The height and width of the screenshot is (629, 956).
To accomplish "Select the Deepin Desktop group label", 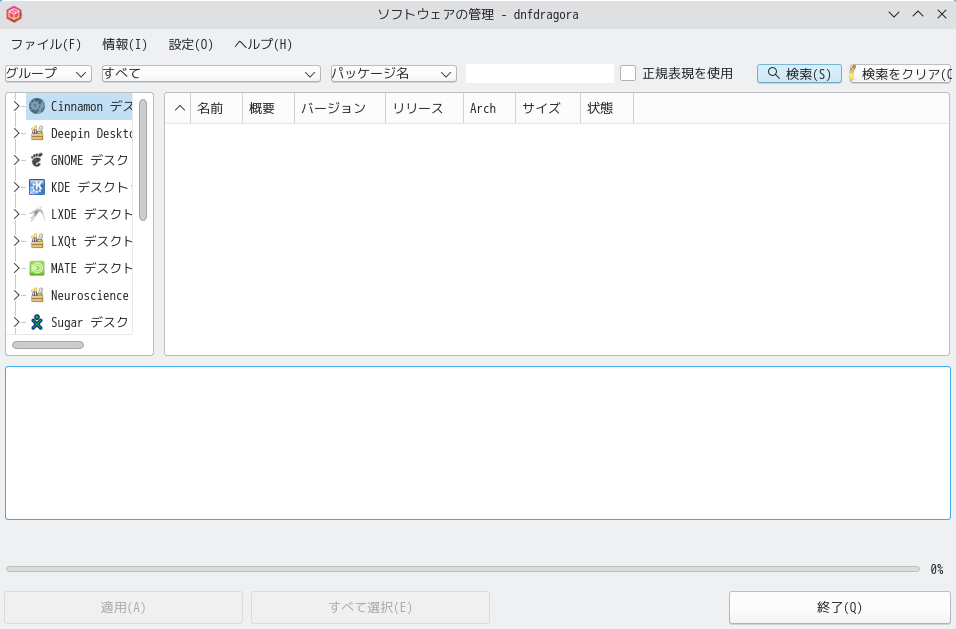I will pyautogui.click(x=91, y=133).
